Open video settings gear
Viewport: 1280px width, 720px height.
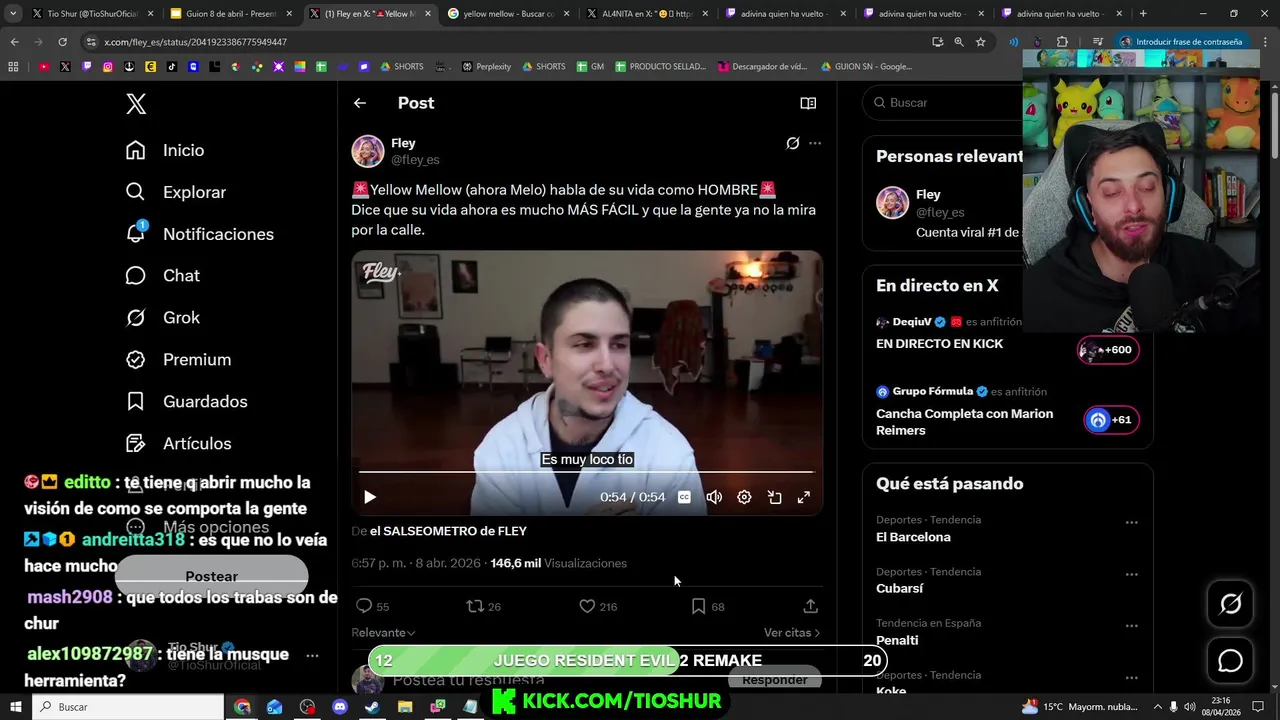coord(744,497)
